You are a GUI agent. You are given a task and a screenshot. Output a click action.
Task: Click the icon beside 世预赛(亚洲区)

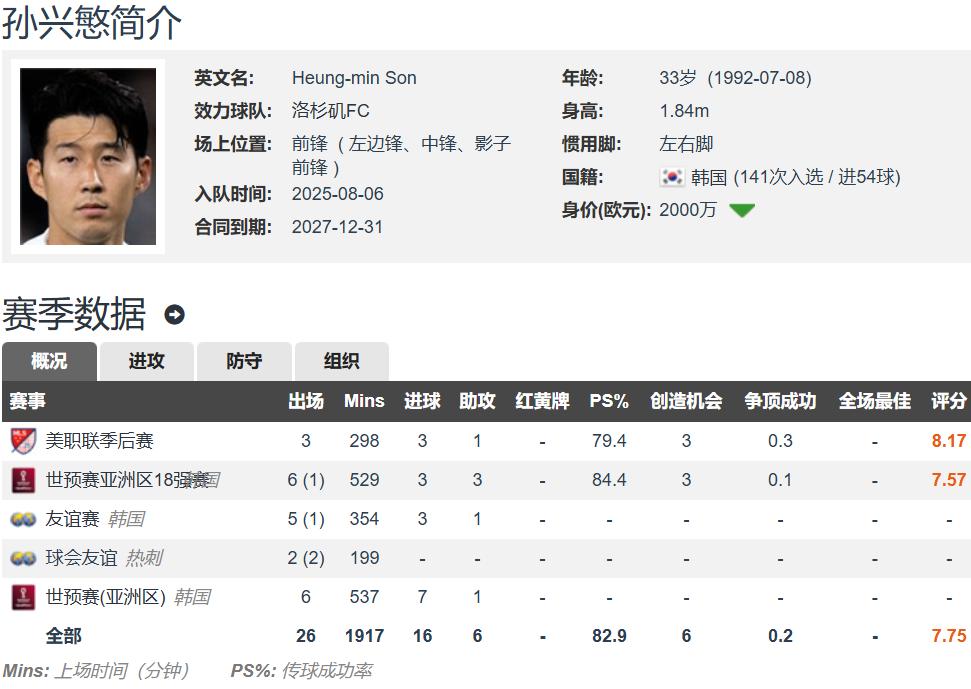coord(23,597)
